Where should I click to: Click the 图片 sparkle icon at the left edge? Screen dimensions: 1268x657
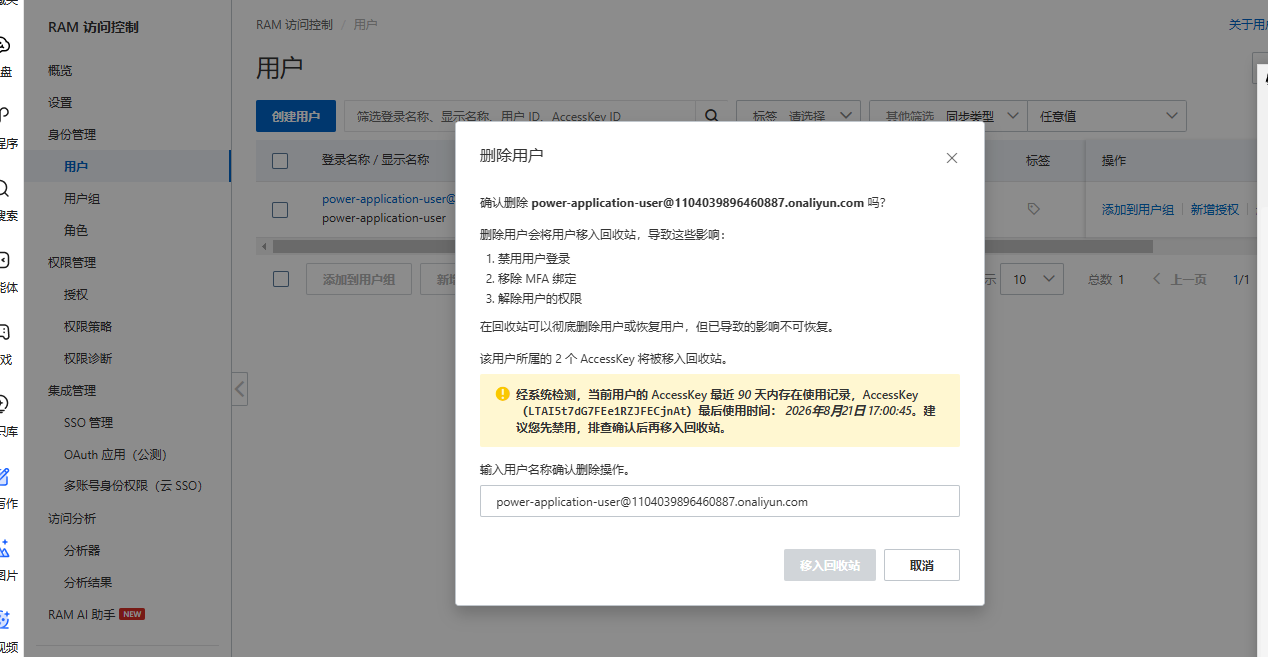(4, 548)
